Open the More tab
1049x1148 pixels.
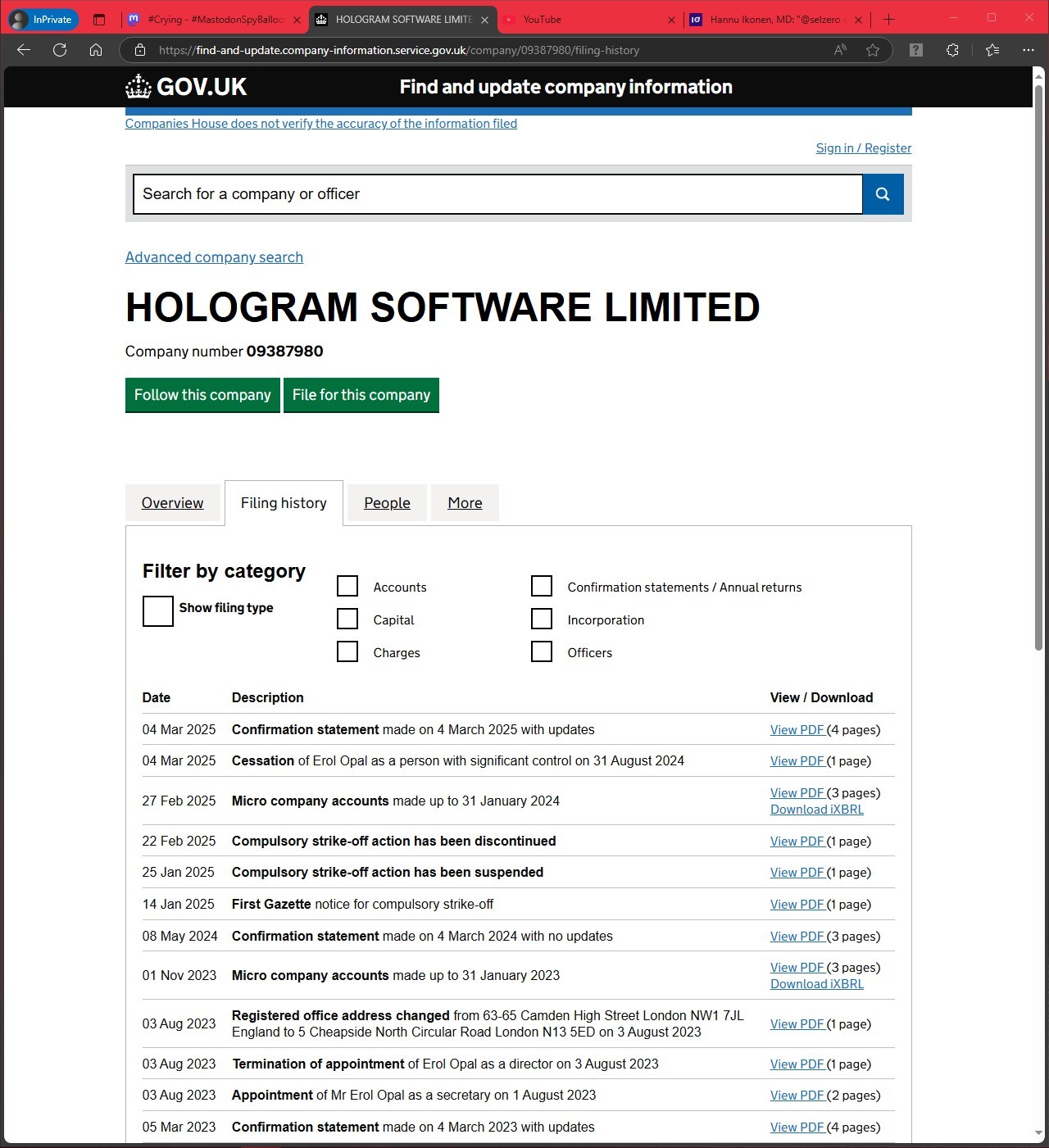tap(465, 503)
